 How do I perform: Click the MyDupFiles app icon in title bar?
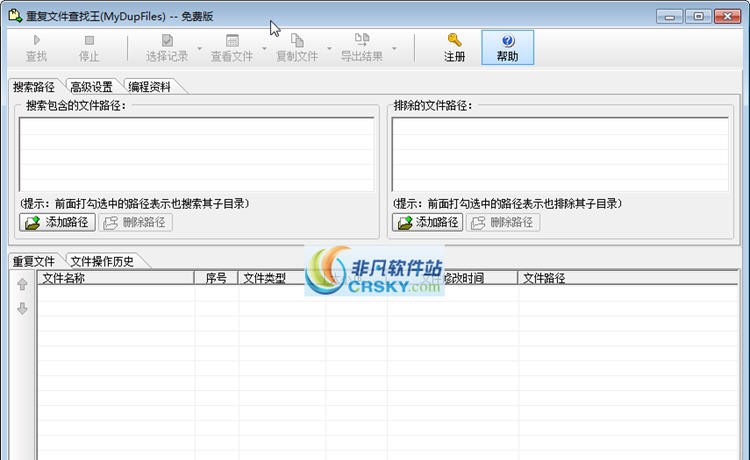[x=15, y=16]
